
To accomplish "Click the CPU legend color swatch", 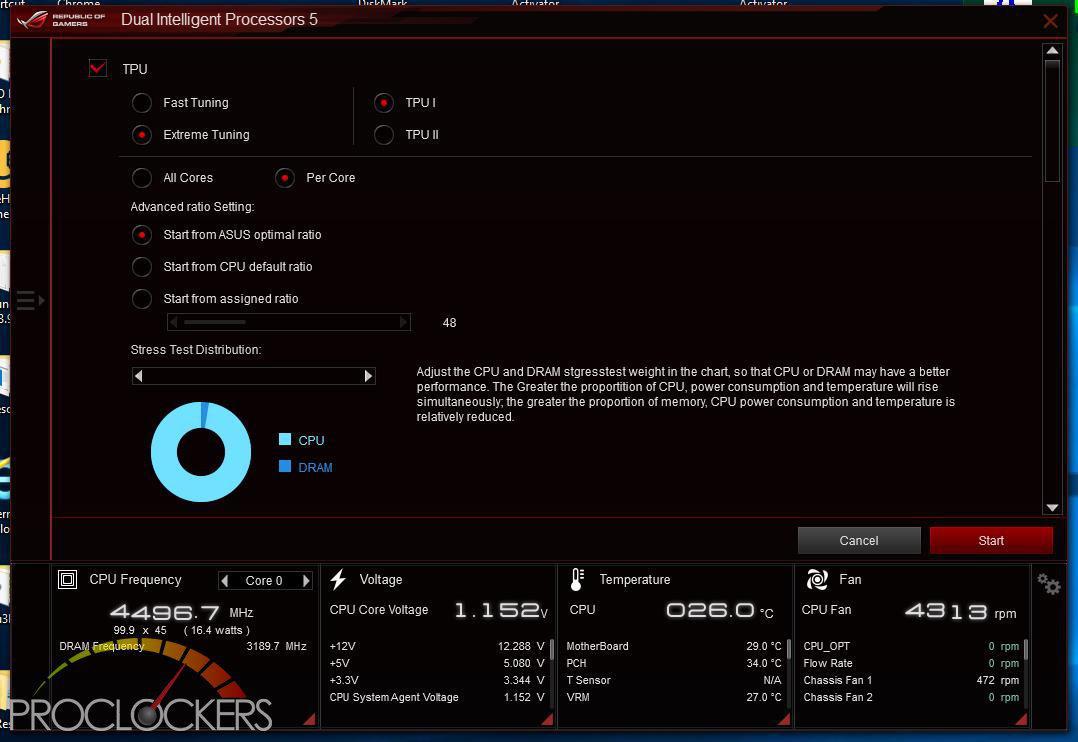I will 285,439.
